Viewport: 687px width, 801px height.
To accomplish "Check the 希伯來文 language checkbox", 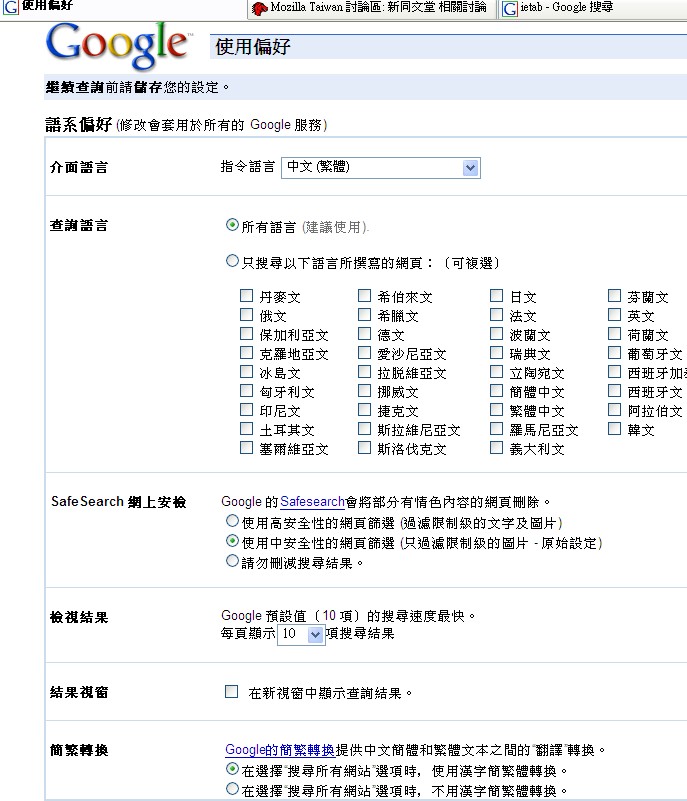I will pyautogui.click(x=365, y=296).
